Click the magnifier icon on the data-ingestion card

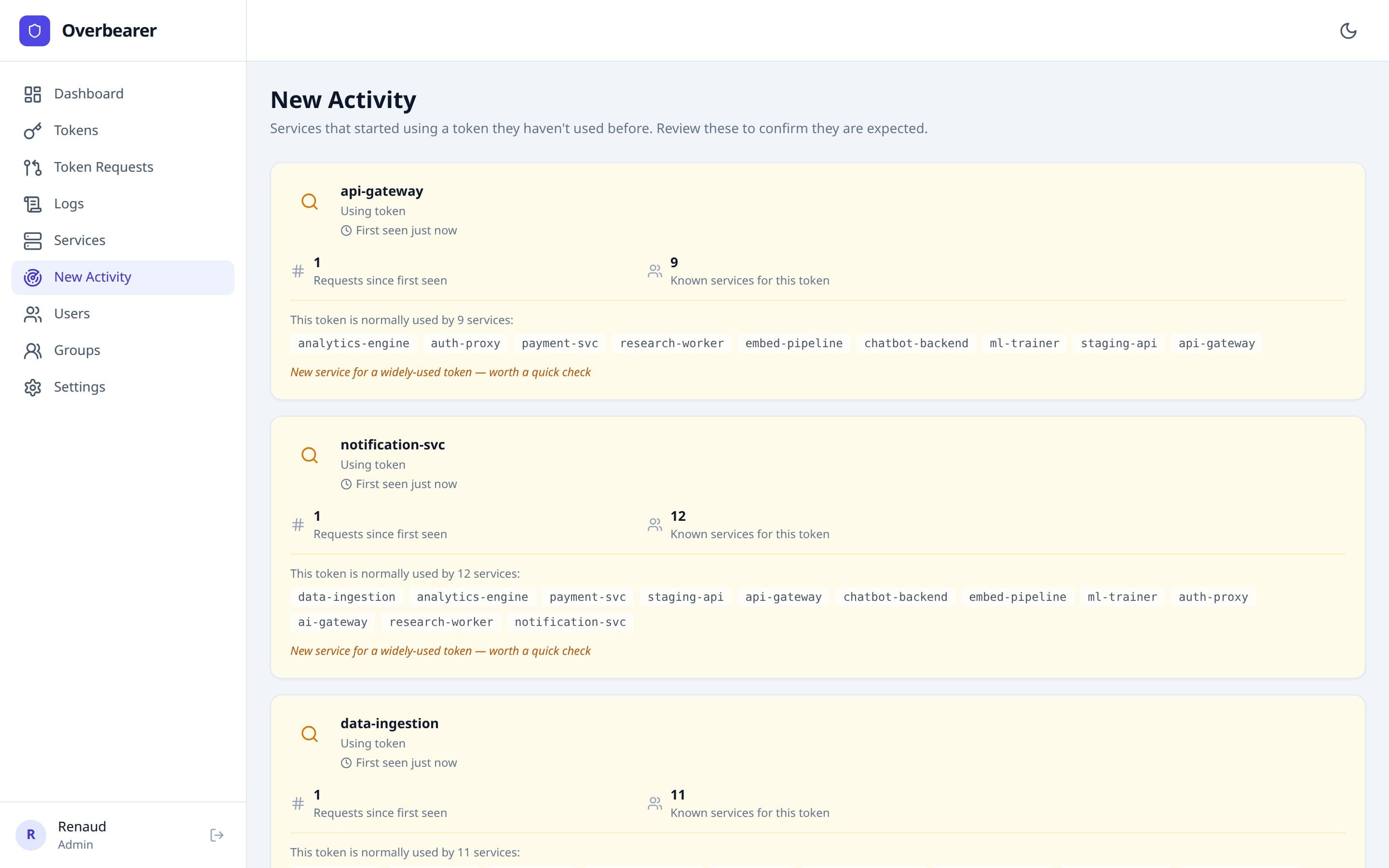[x=310, y=733]
